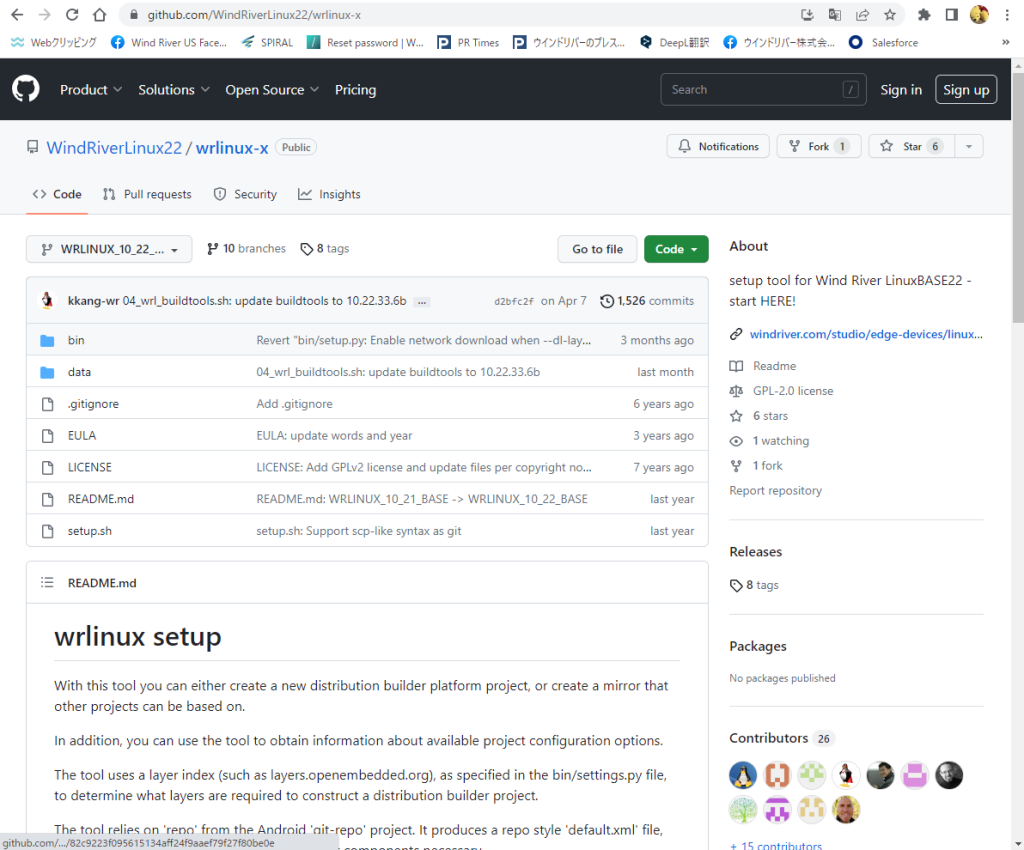View the 8 tags of the repository
This screenshot has height=850, width=1024.
tap(324, 248)
